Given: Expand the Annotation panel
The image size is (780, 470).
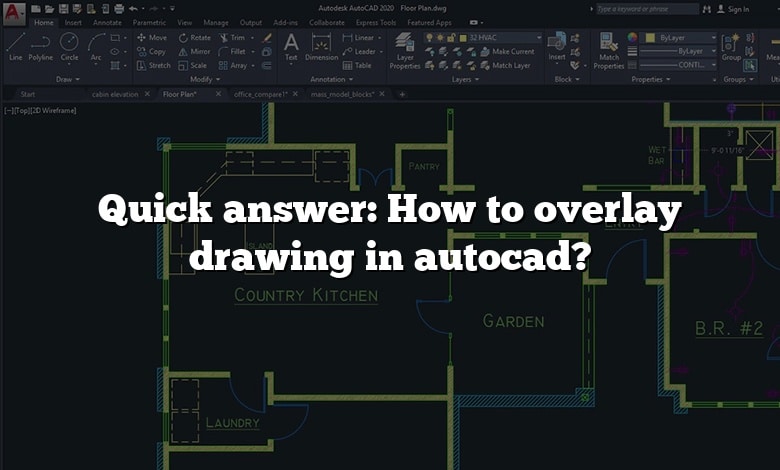Looking at the screenshot, I should [x=331, y=80].
